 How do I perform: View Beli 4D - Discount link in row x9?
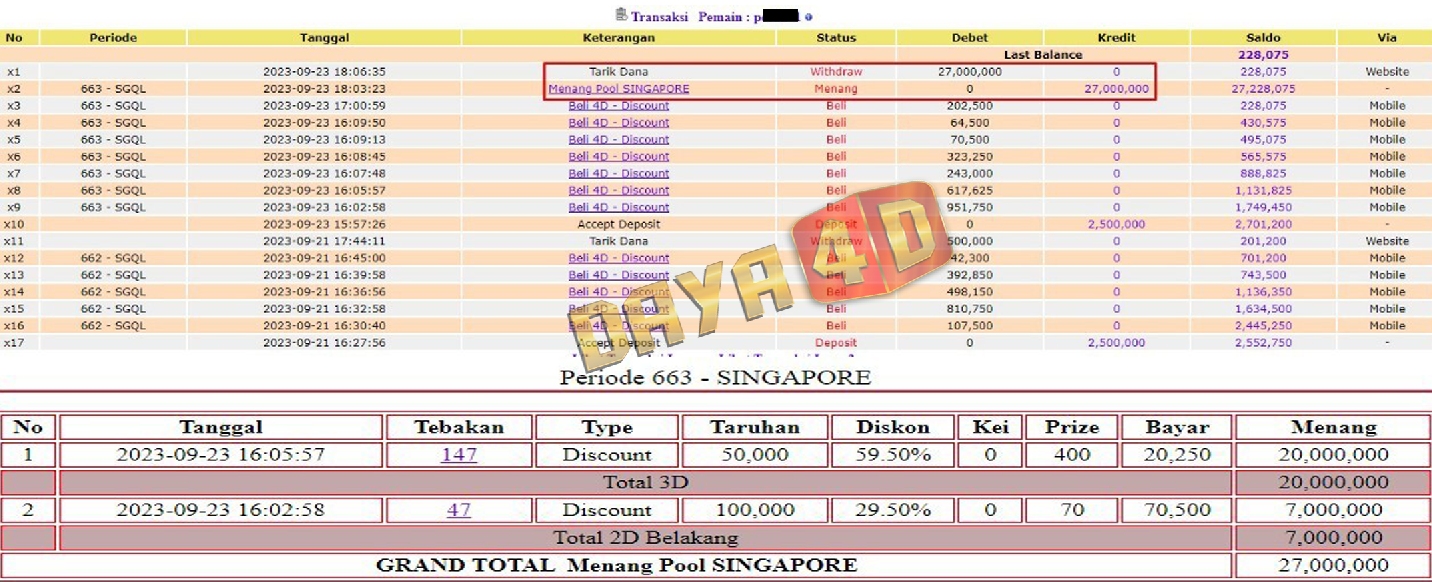[x=618, y=208]
